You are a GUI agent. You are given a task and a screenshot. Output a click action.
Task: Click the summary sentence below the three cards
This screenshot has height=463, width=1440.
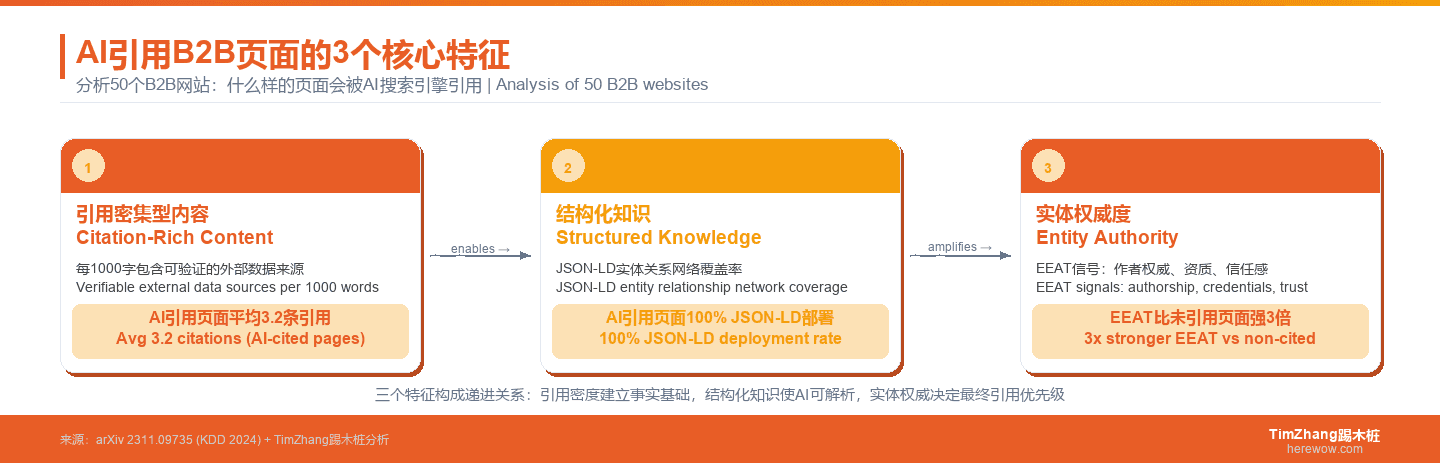720,395
